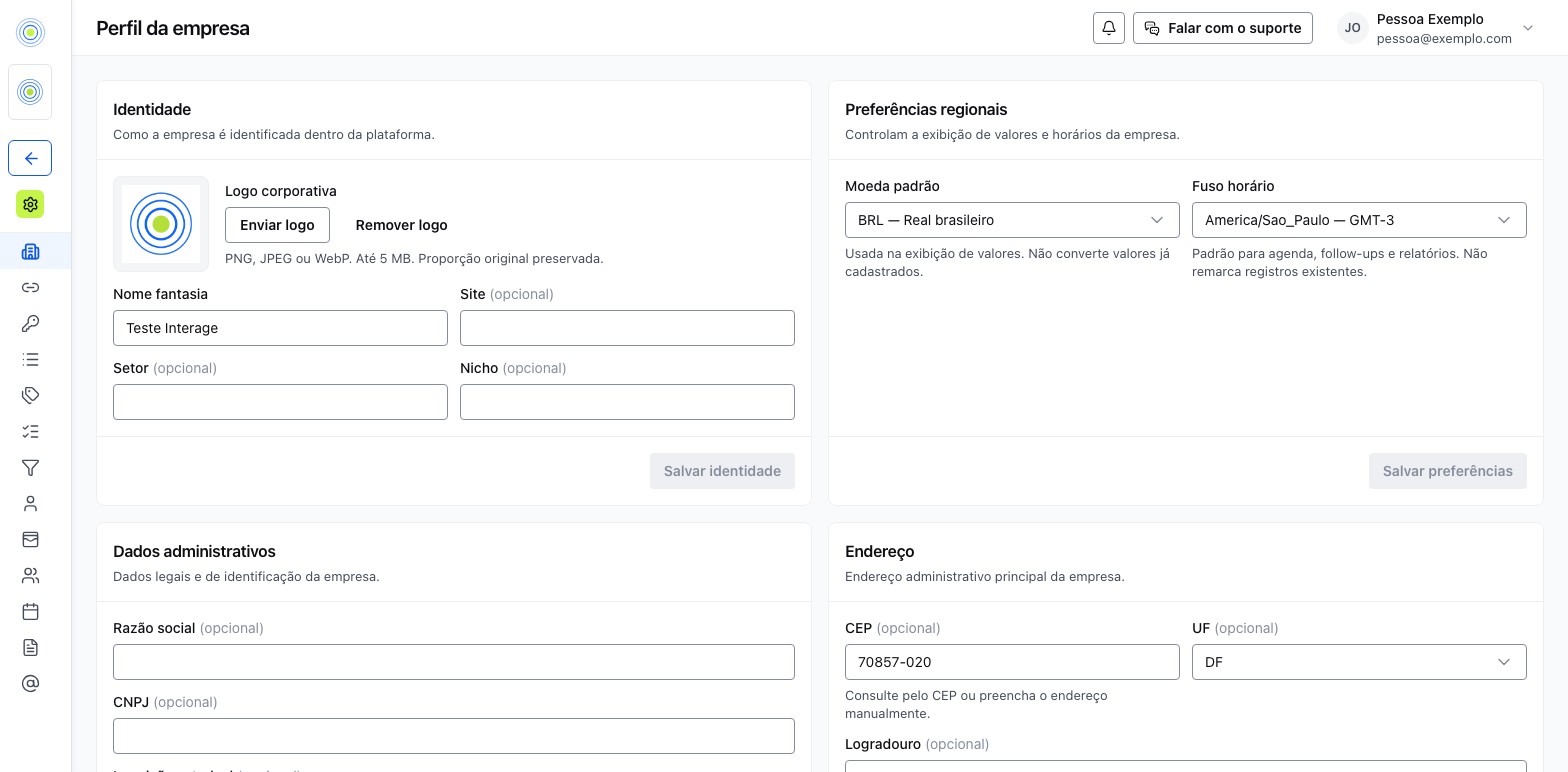Open the users group icon in sidebar

(30, 575)
